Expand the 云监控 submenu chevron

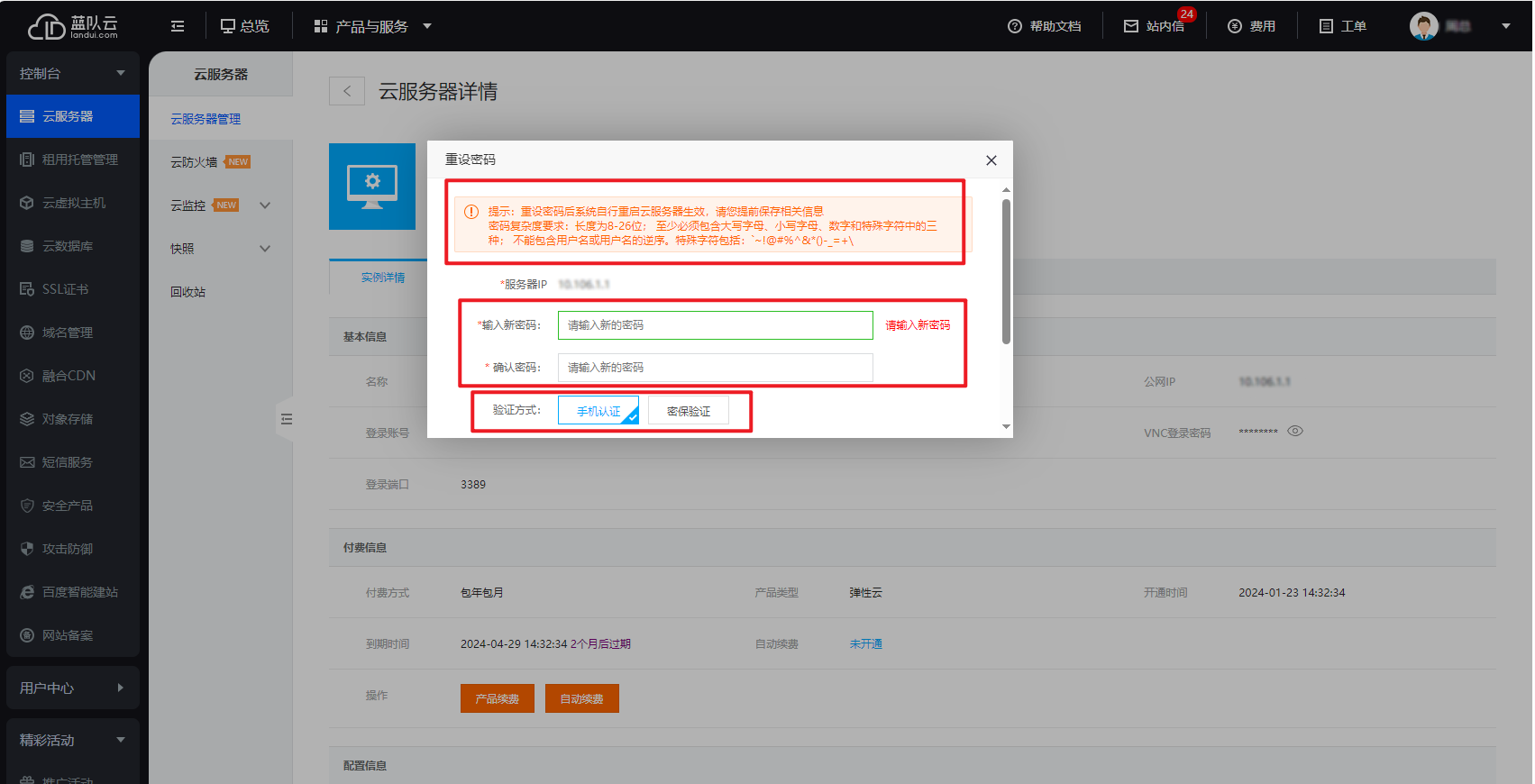(265, 205)
